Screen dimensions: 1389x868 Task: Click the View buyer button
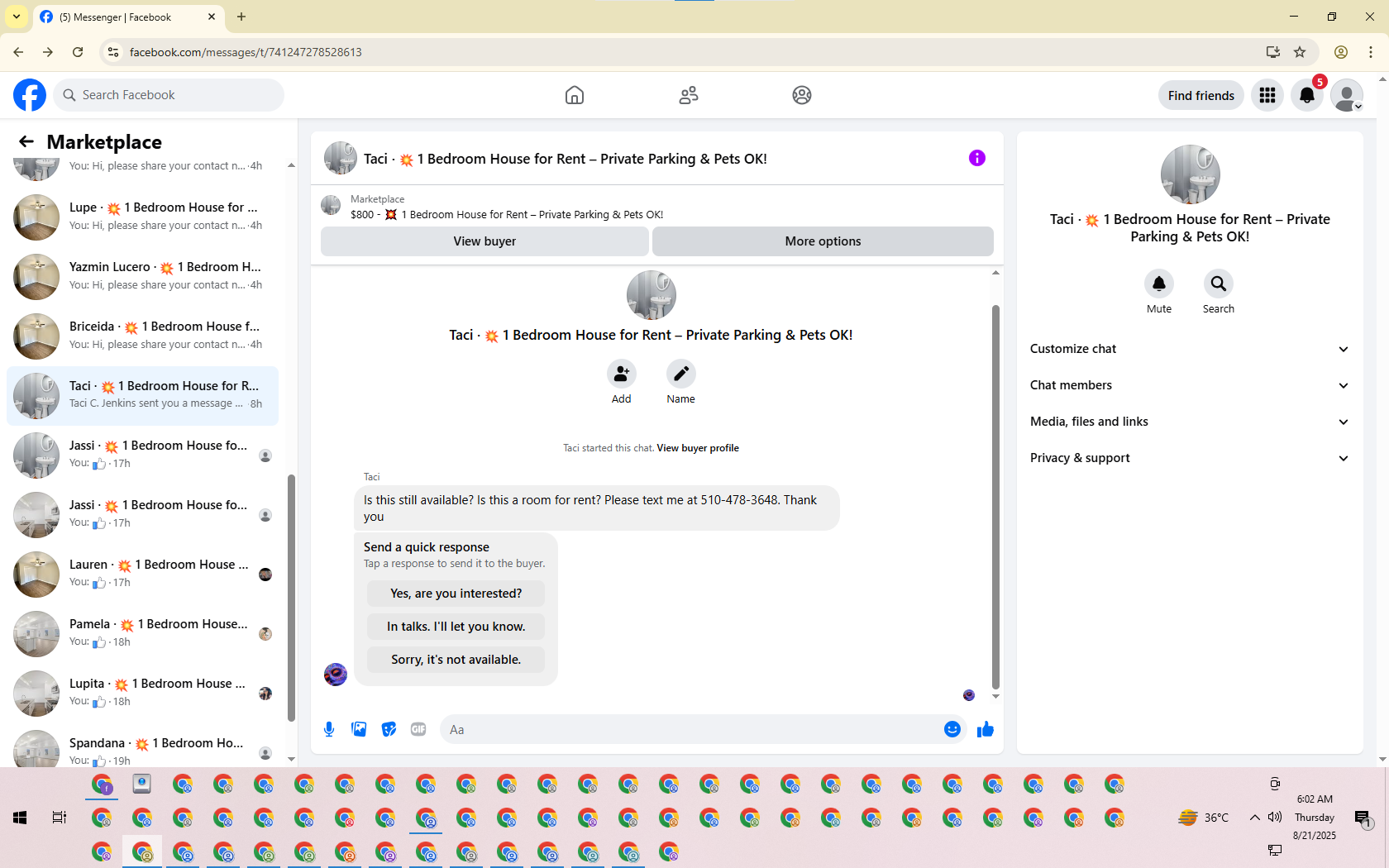coord(484,241)
